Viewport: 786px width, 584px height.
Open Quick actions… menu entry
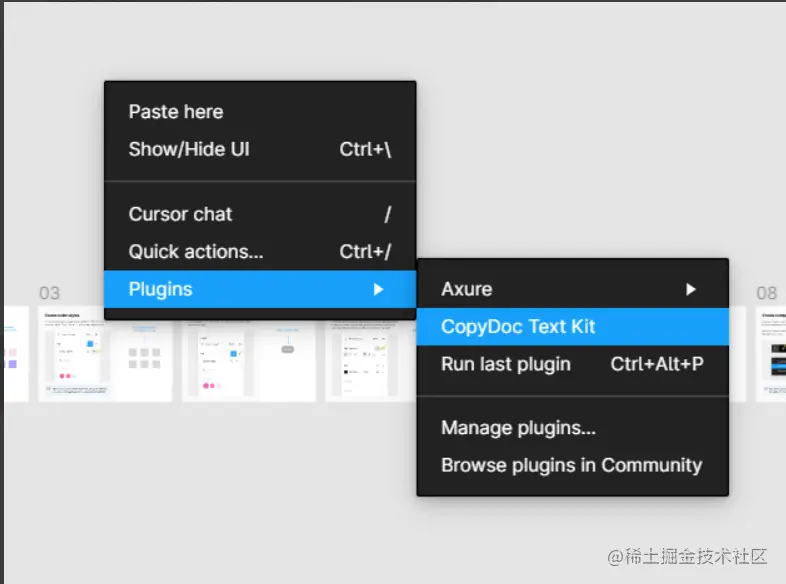pos(260,252)
